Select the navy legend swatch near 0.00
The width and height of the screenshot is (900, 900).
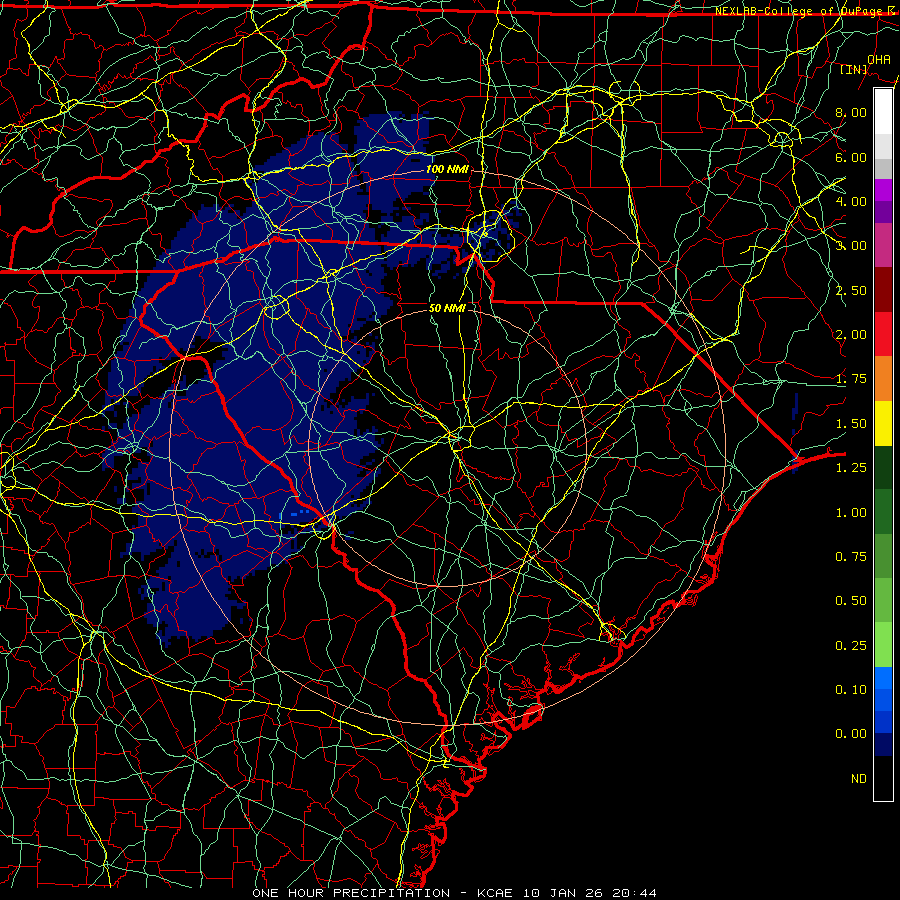pyautogui.click(x=883, y=745)
